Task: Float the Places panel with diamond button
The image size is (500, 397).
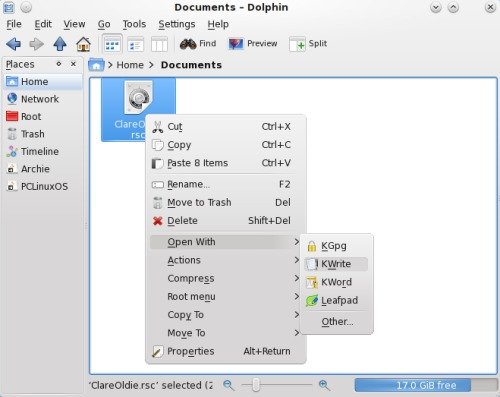Action: pyautogui.click(x=59, y=64)
